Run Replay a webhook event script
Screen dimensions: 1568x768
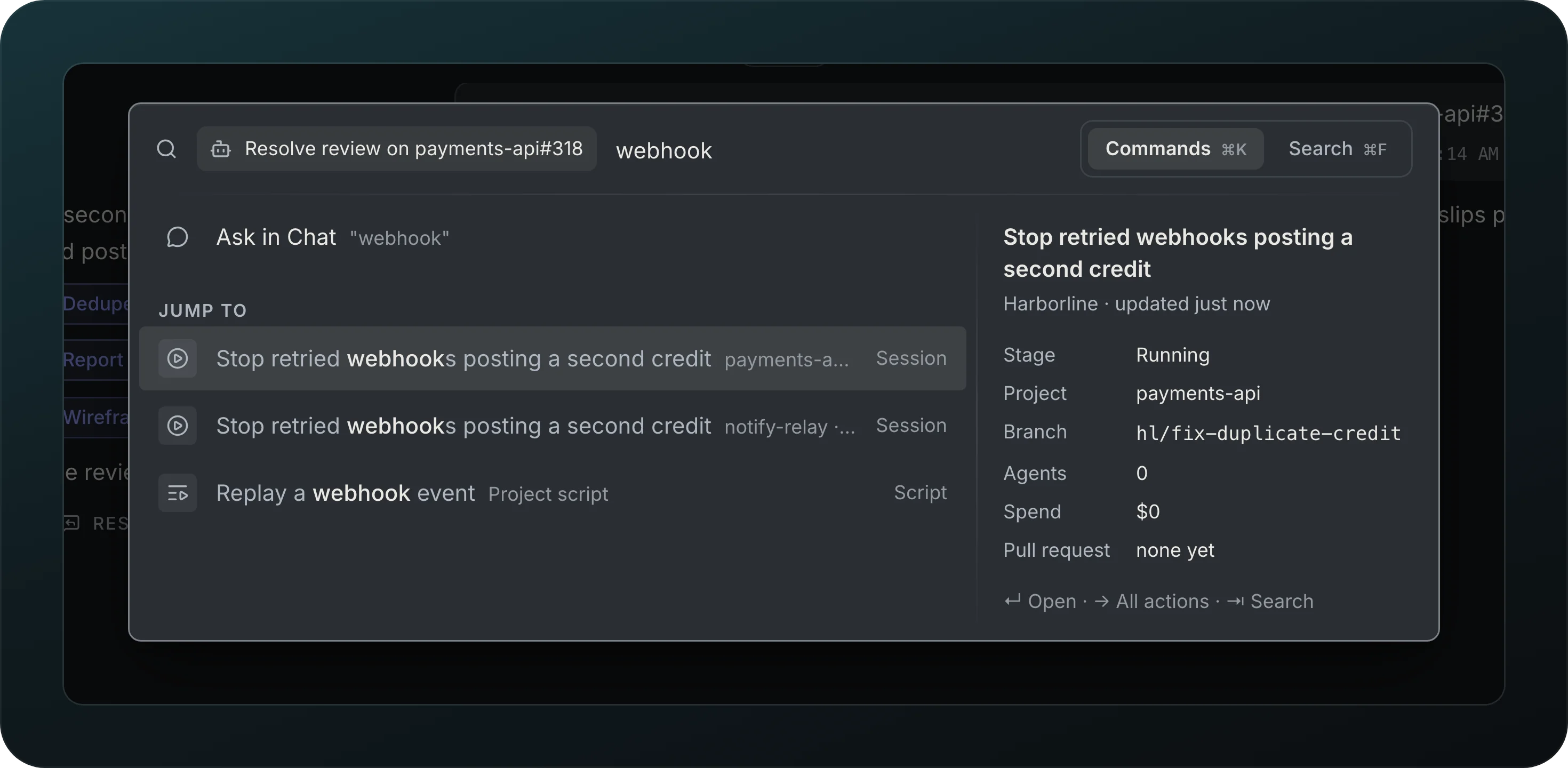[x=553, y=492]
